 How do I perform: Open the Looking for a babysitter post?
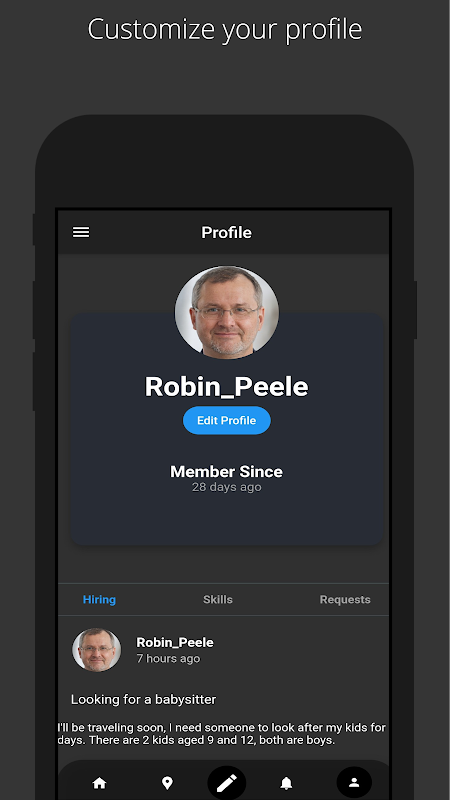[143, 699]
